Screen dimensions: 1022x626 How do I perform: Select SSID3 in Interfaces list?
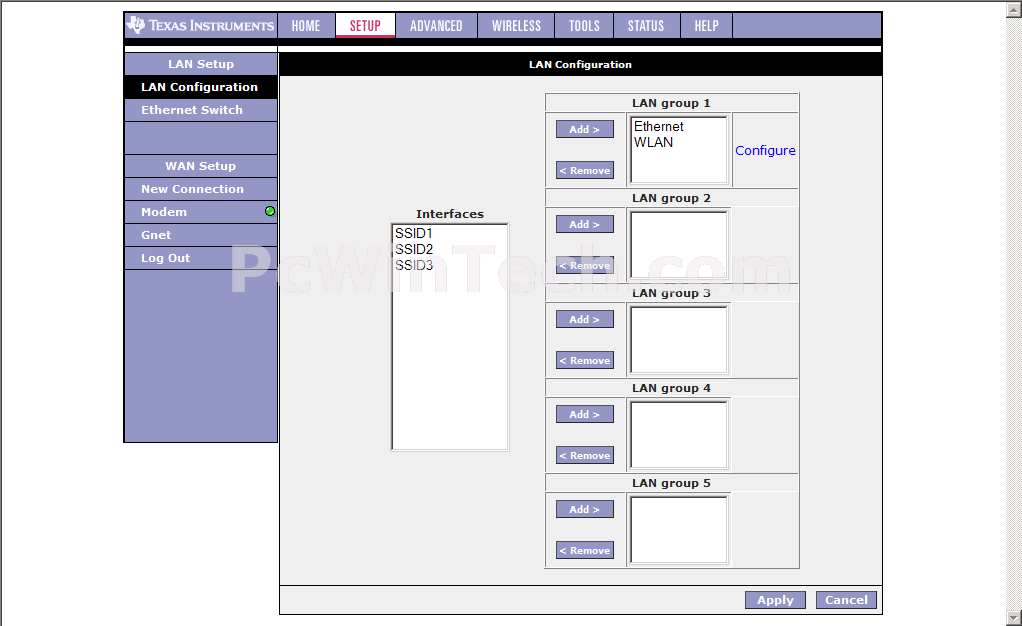[x=414, y=265]
